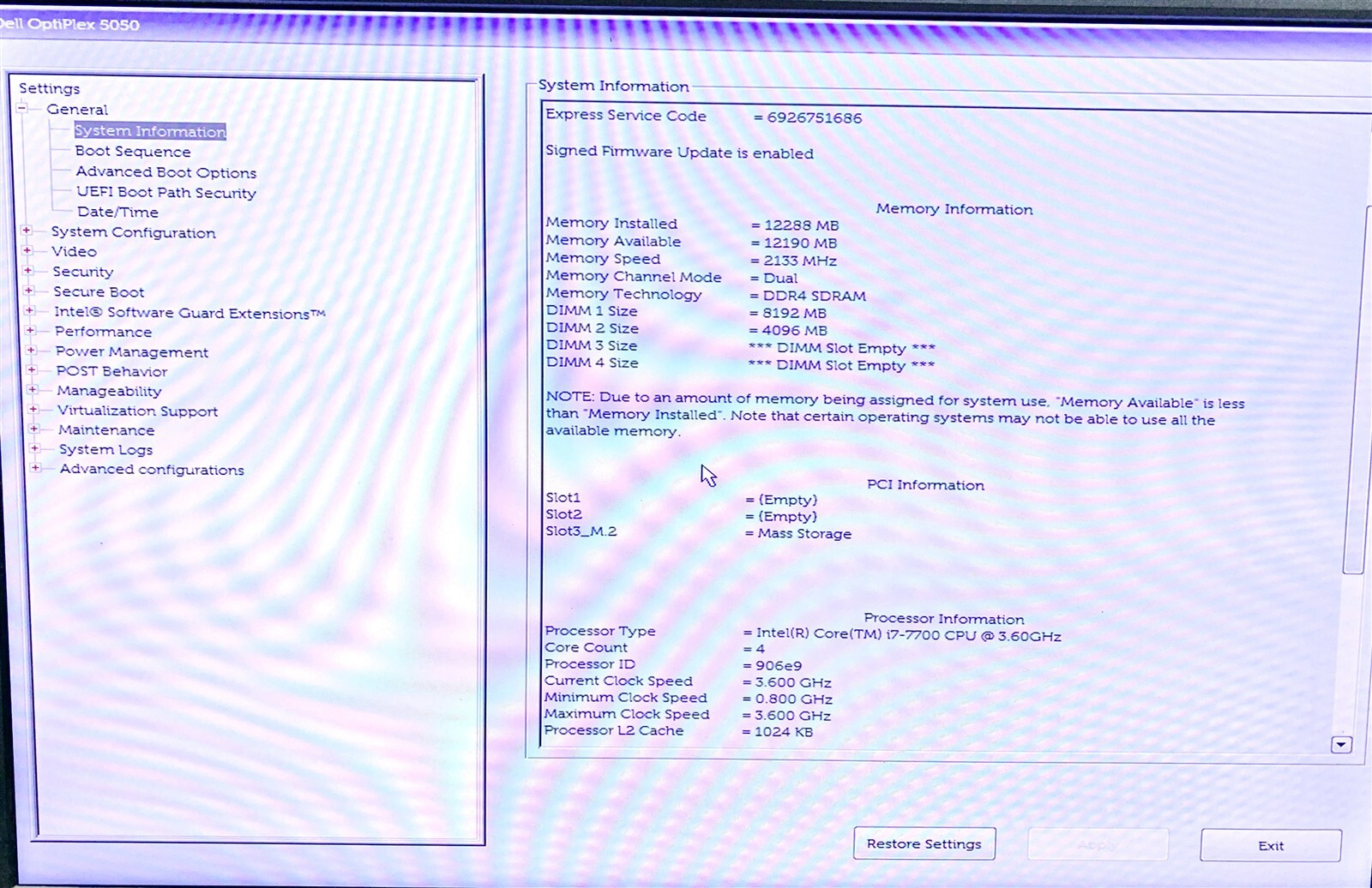Click Express Service Code value 6926751686
The height and width of the screenshot is (888, 1372).
[815, 118]
